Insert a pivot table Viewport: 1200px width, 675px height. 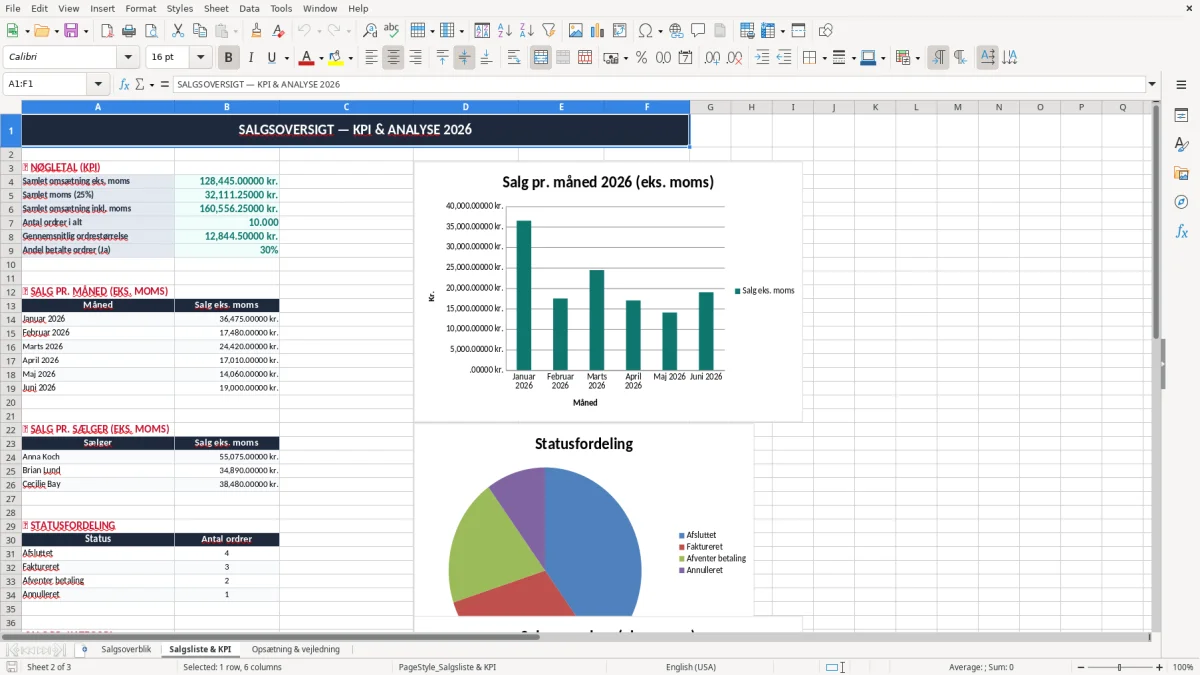[x=620, y=31]
